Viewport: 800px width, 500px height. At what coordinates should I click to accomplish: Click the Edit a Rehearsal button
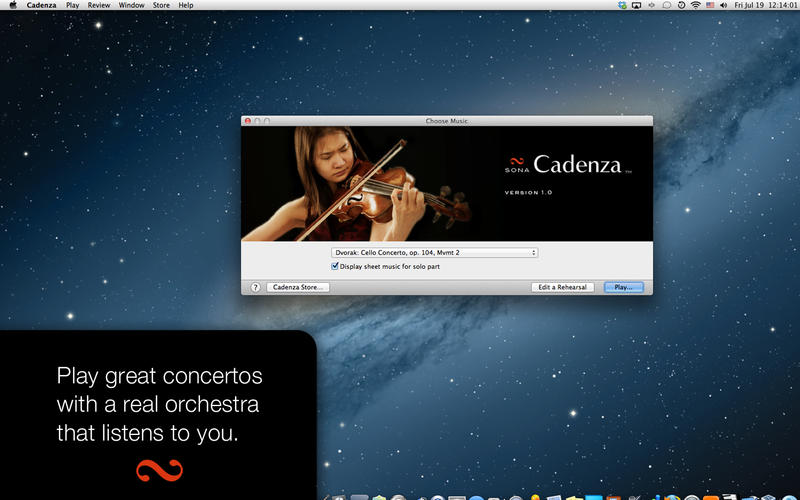point(562,287)
